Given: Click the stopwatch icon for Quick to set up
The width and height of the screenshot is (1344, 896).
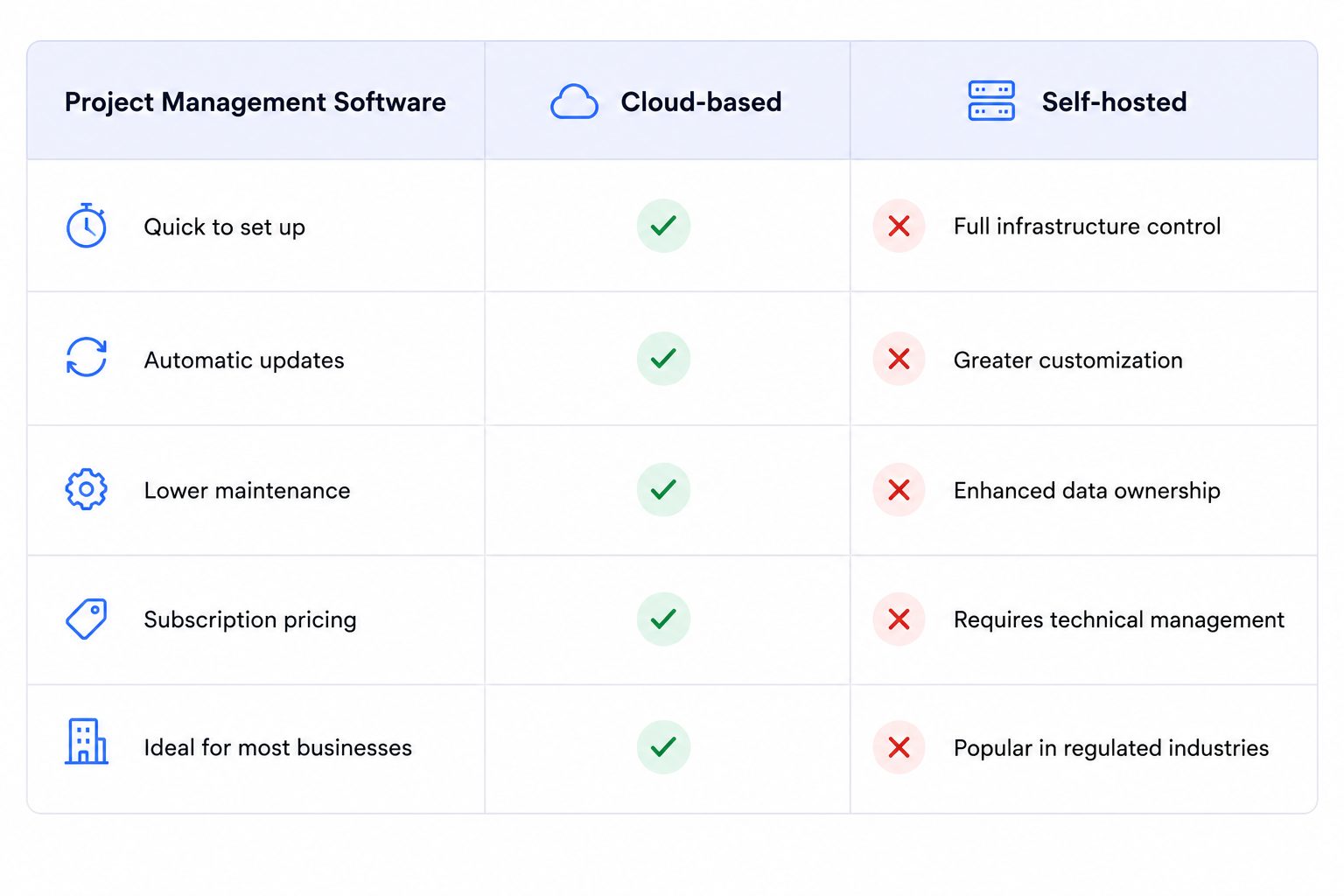Looking at the screenshot, I should click(x=87, y=226).
